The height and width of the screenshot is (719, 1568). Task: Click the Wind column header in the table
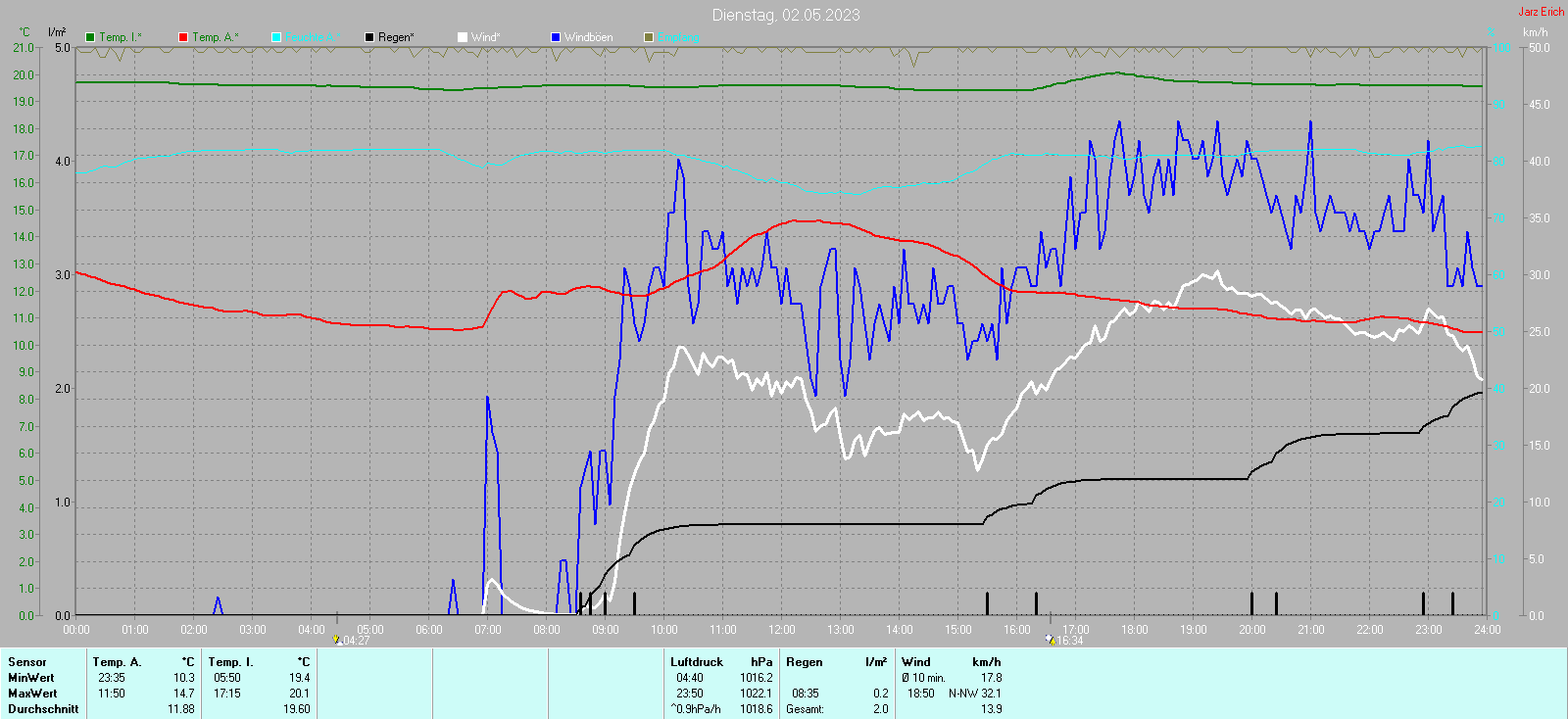coord(916,662)
